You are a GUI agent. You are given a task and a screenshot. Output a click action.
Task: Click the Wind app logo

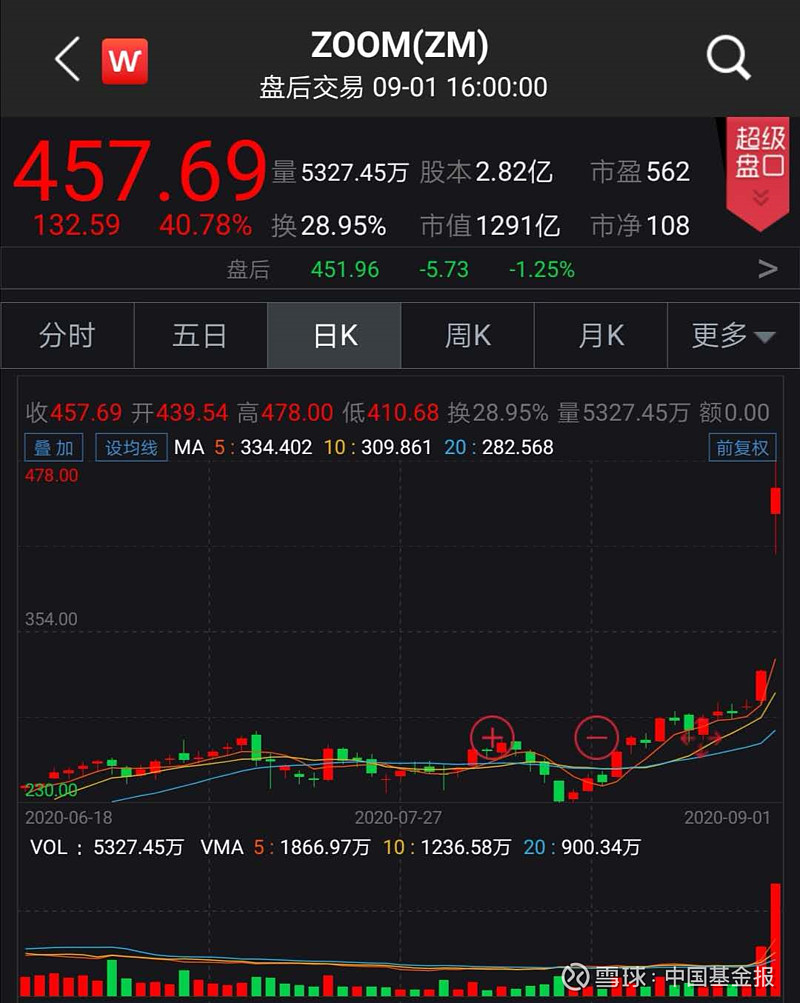click(124, 60)
